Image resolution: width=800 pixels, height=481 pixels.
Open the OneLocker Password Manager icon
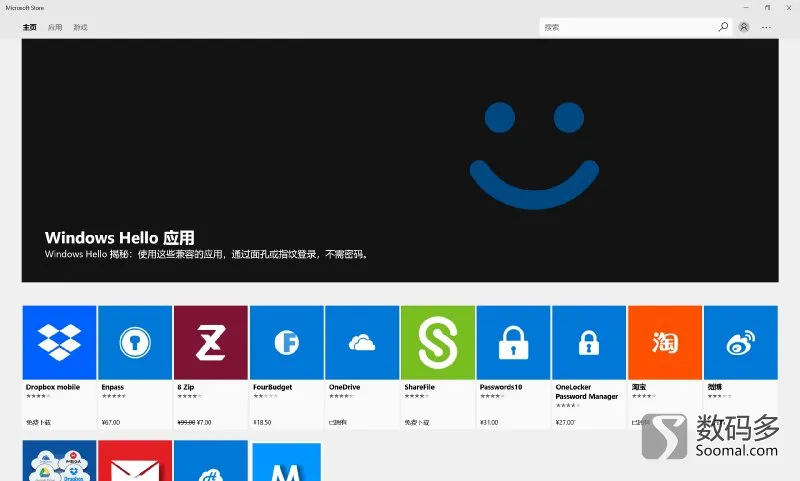coord(589,342)
